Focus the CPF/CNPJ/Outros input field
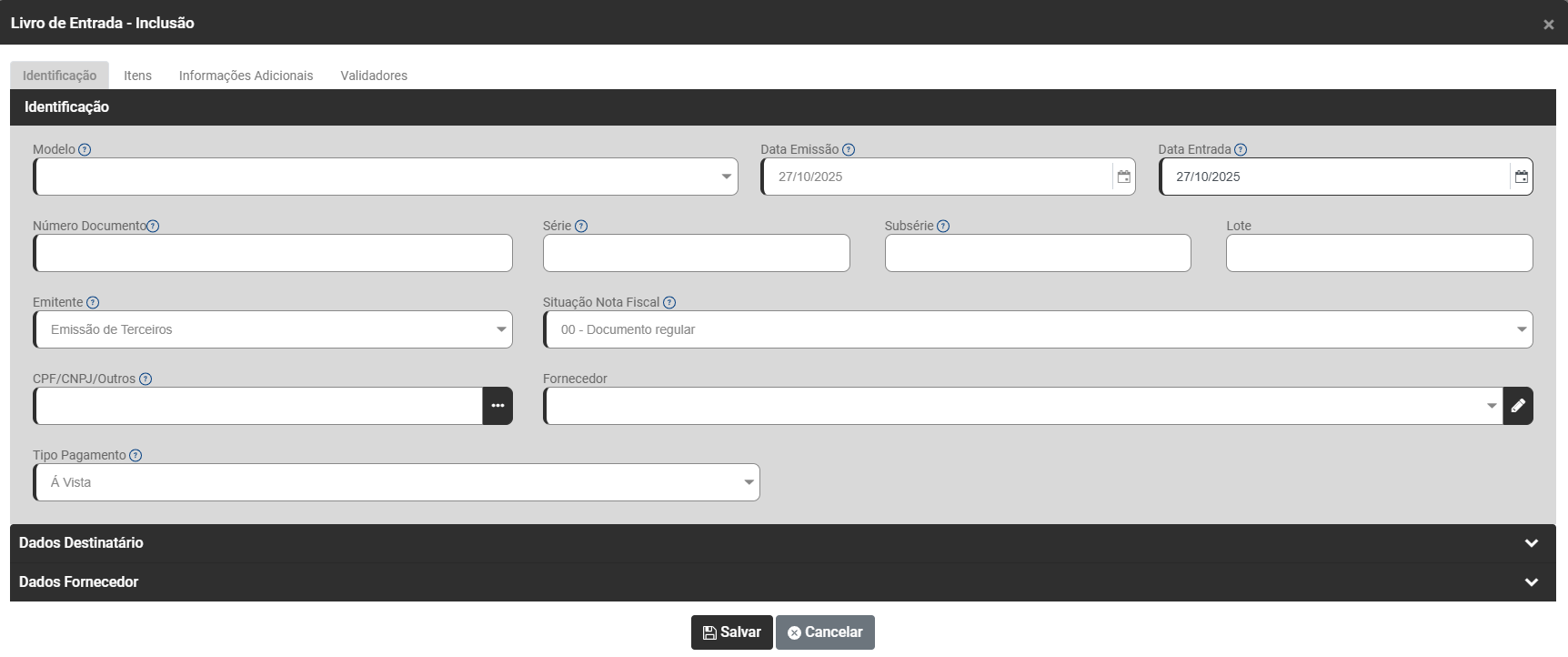Viewport: 1568px width, 657px height. [x=257, y=406]
